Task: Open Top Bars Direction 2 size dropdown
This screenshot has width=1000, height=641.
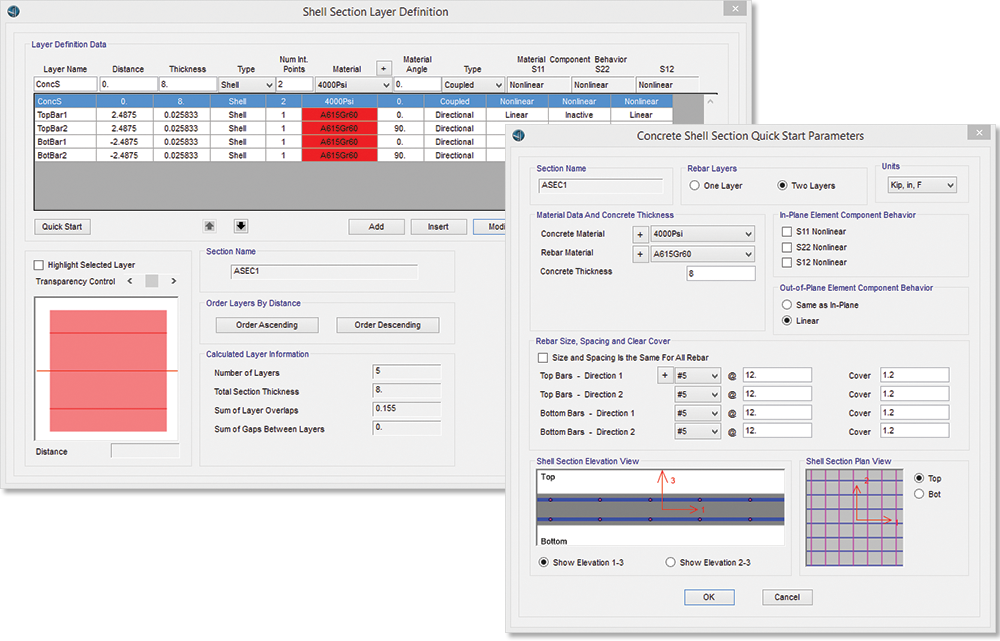Action: pyautogui.click(x=697, y=394)
